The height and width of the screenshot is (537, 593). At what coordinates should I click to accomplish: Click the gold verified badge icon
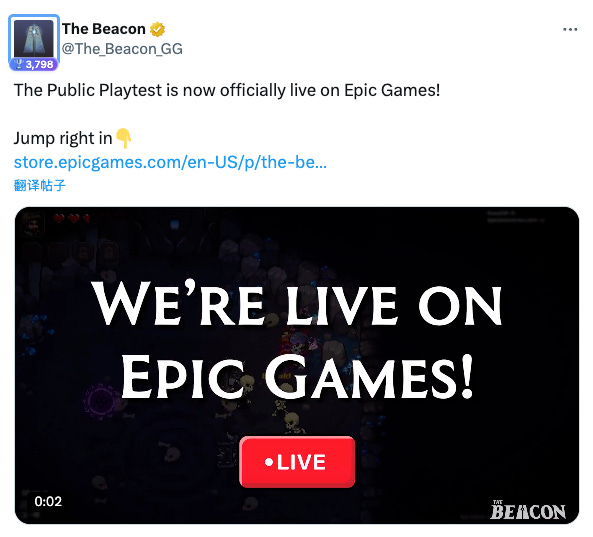pyautogui.click(x=157, y=29)
